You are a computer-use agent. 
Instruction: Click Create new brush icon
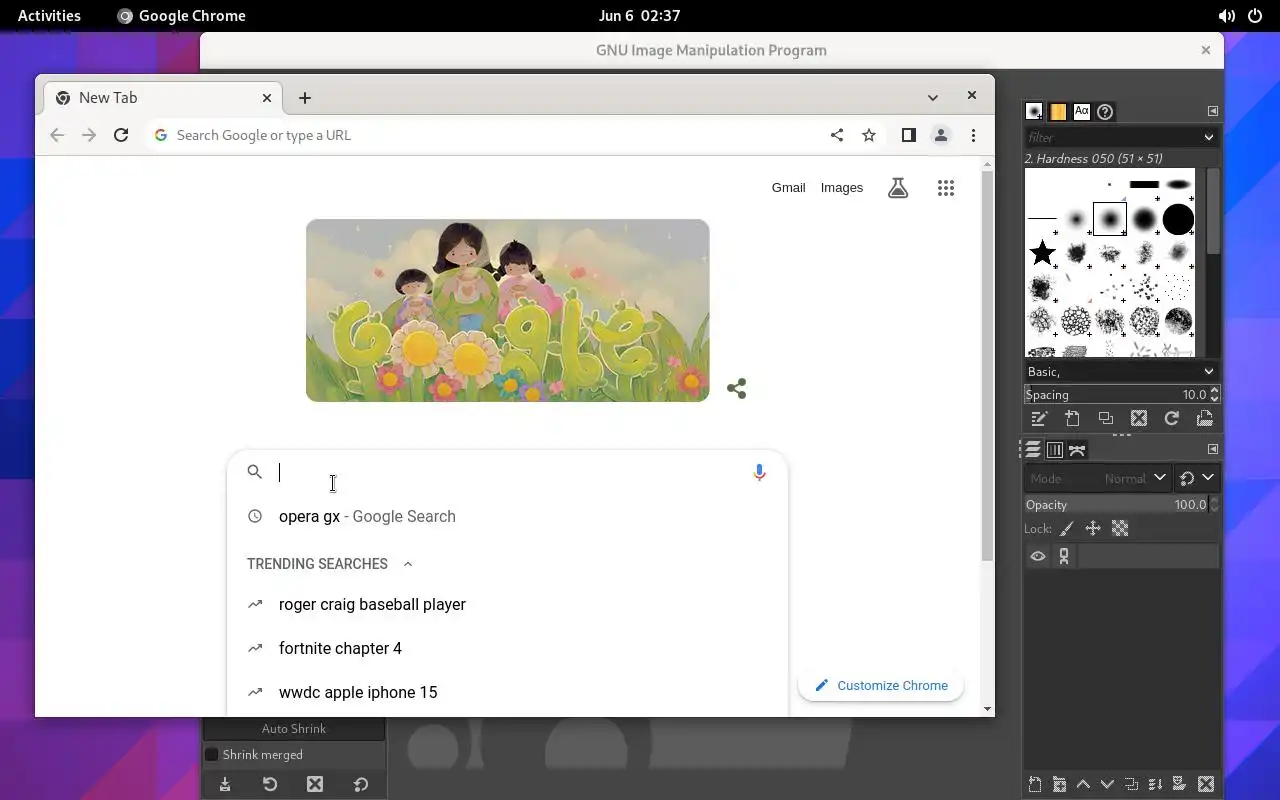[1072, 419]
